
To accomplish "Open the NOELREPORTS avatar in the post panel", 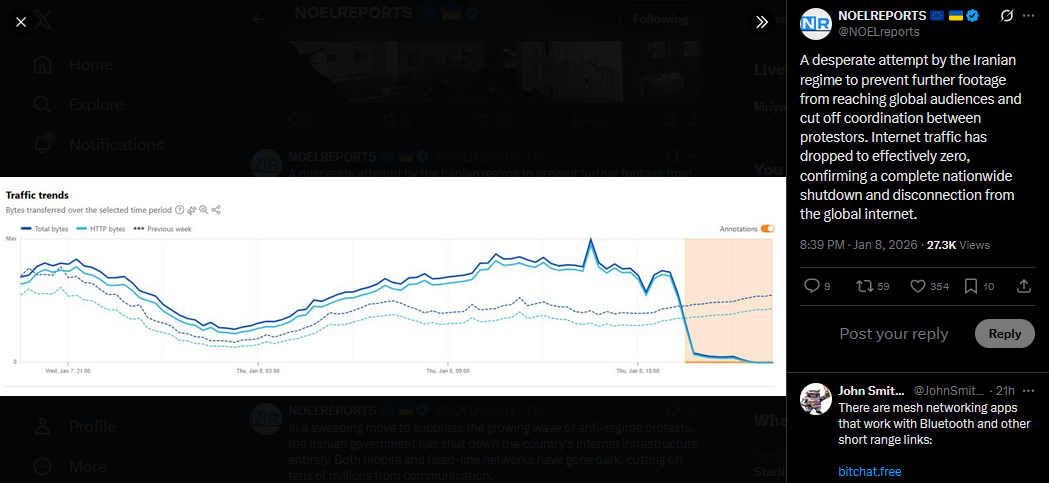I will pyautogui.click(x=816, y=23).
